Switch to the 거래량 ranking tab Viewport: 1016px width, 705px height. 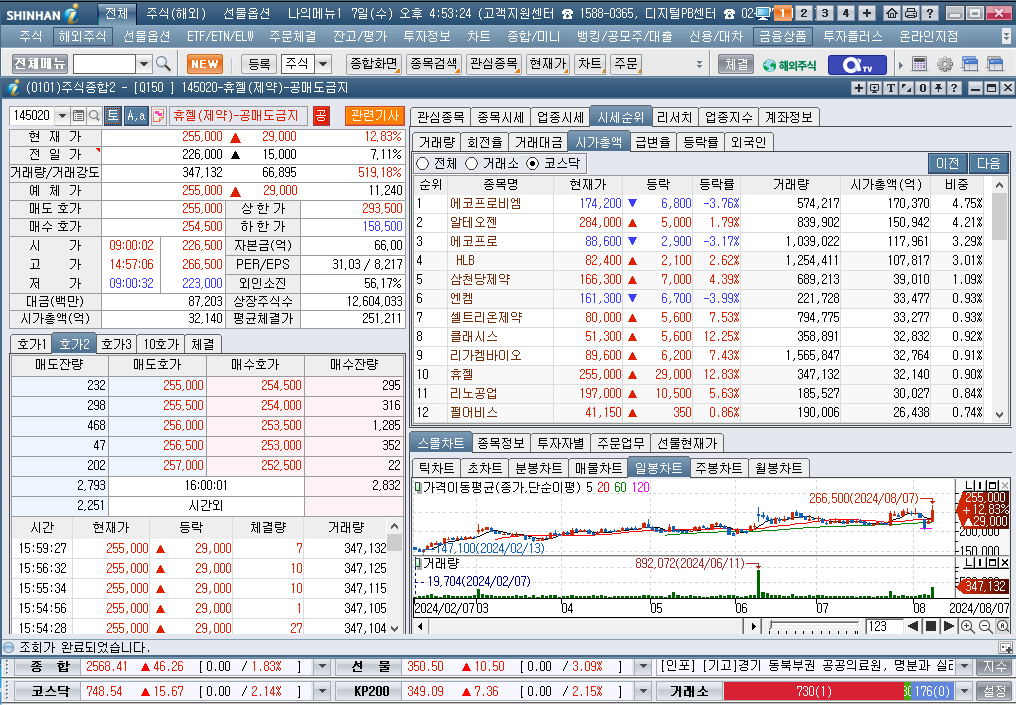tap(436, 142)
